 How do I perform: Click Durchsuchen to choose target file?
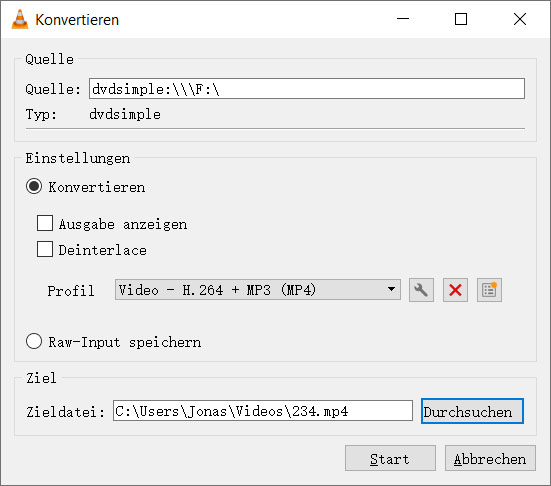(472, 411)
